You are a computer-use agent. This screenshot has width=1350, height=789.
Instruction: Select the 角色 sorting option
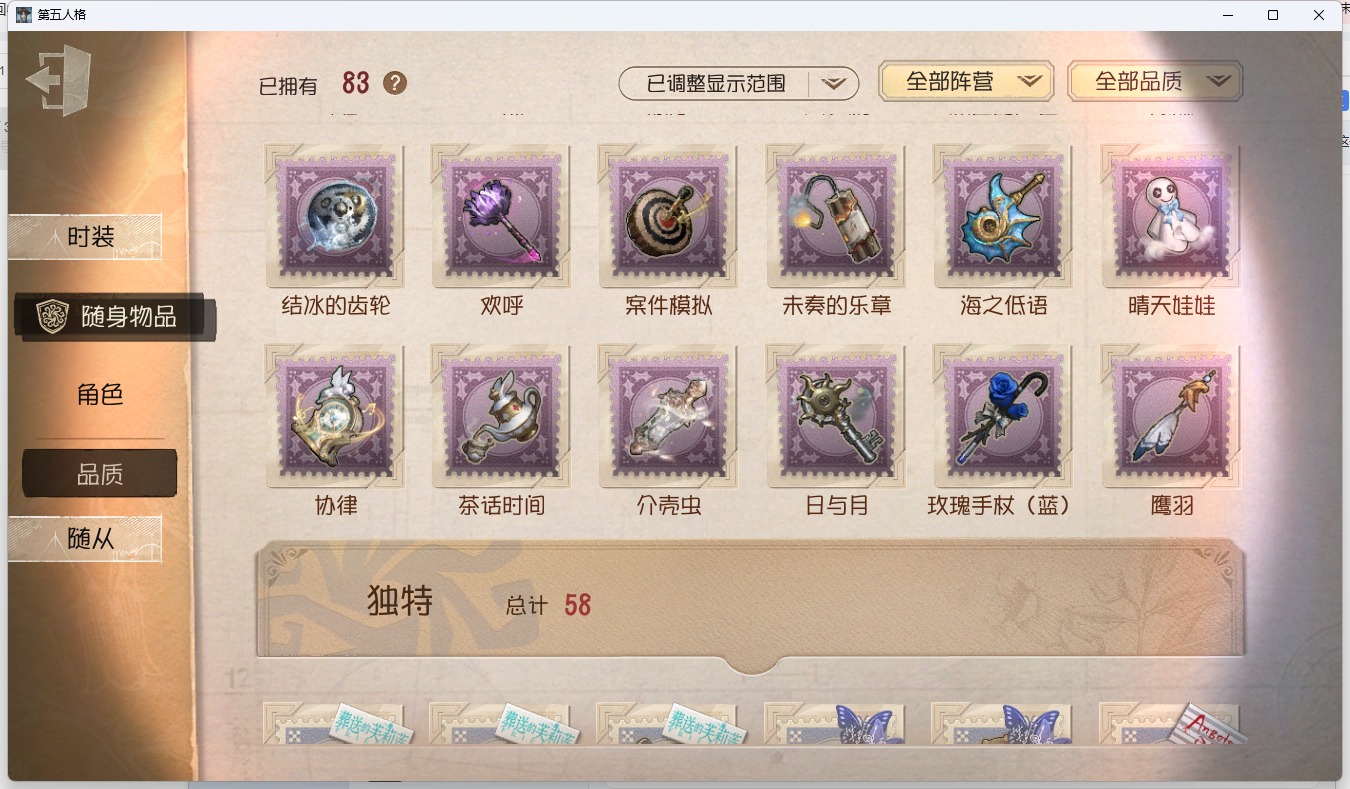(x=100, y=394)
